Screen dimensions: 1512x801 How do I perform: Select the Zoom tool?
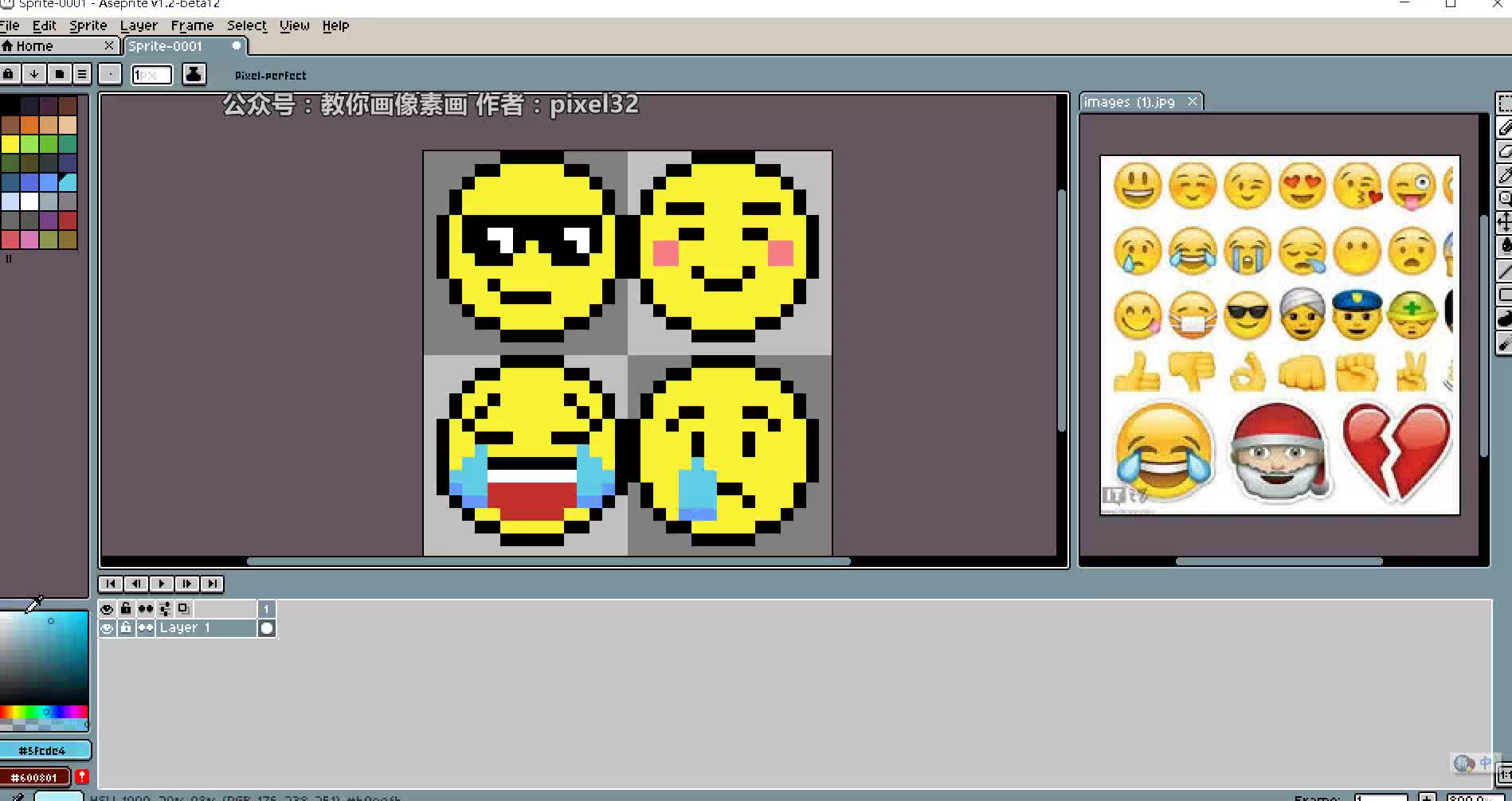(1504, 198)
